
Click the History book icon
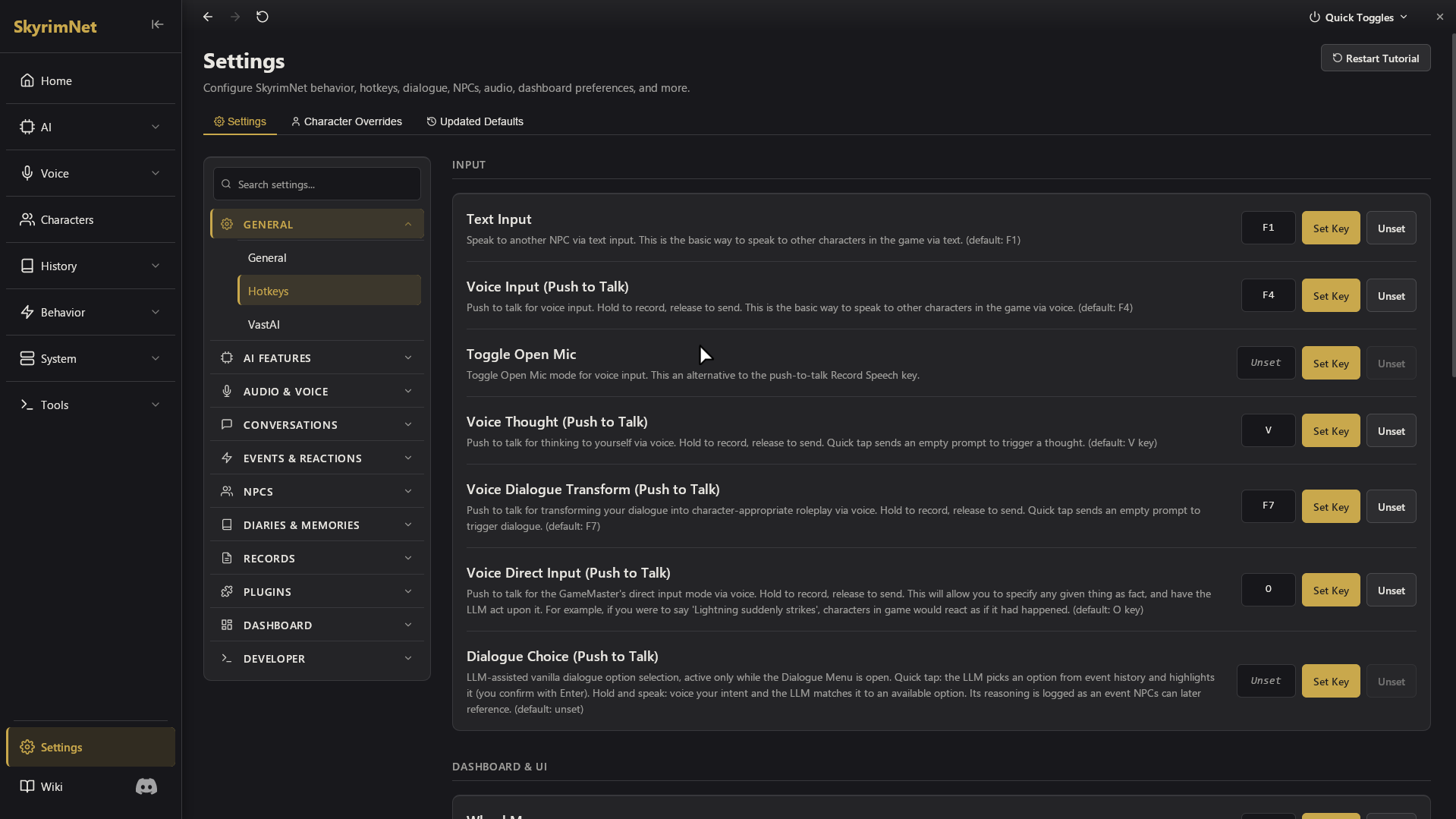click(x=27, y=266)
